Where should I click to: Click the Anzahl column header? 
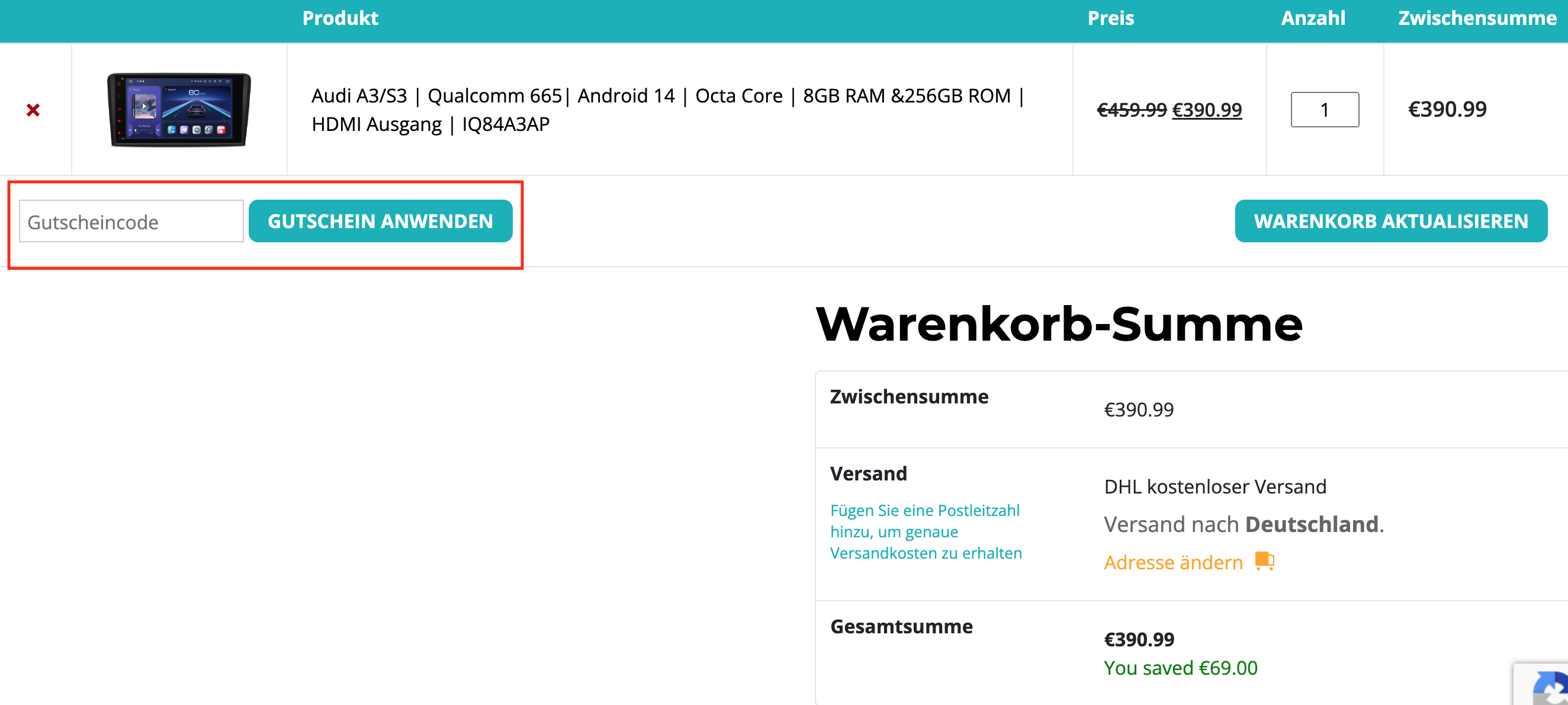click(1313, 18)
